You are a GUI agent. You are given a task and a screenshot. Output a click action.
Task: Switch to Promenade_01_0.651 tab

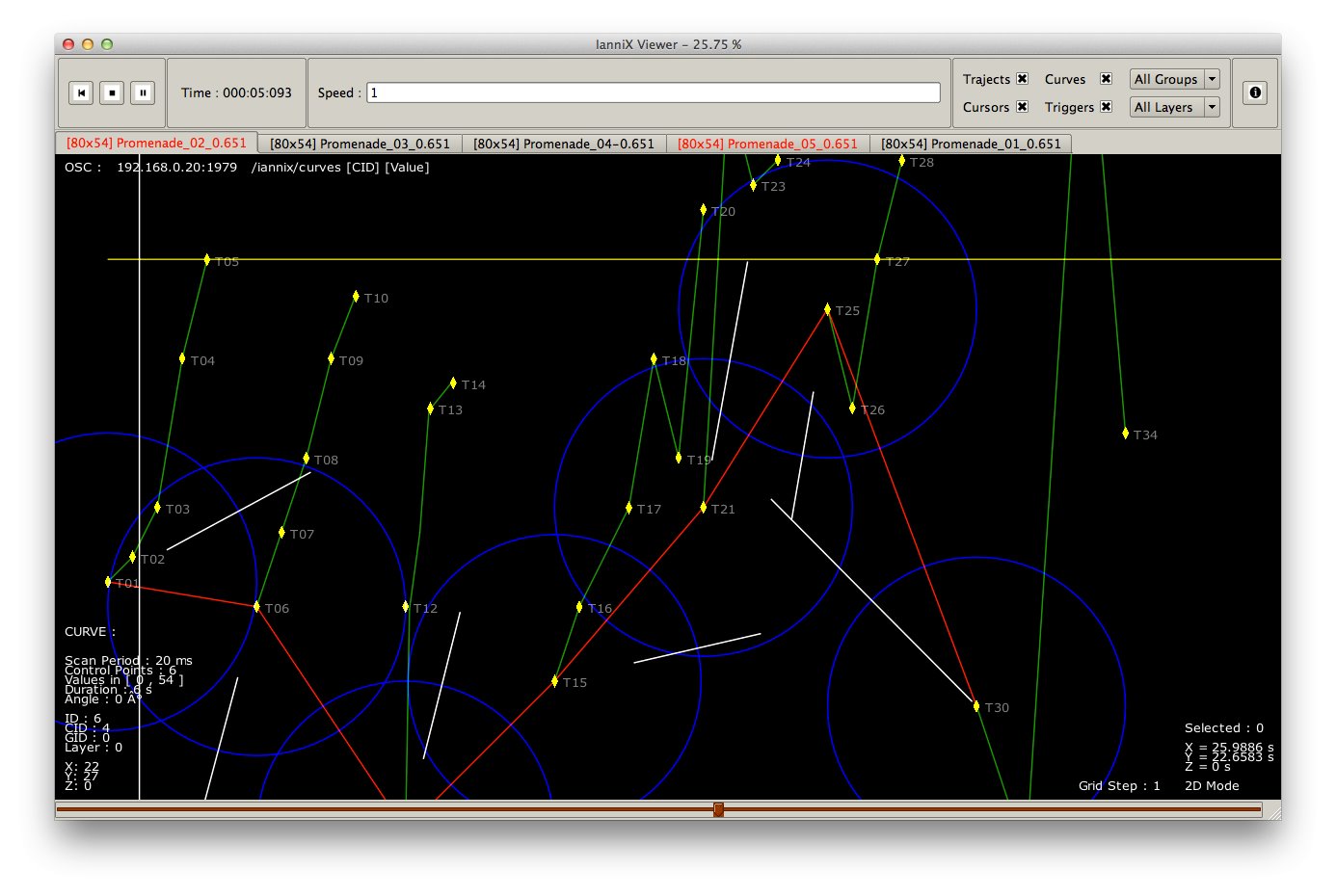pyautogui.click(x=971, y=144)
